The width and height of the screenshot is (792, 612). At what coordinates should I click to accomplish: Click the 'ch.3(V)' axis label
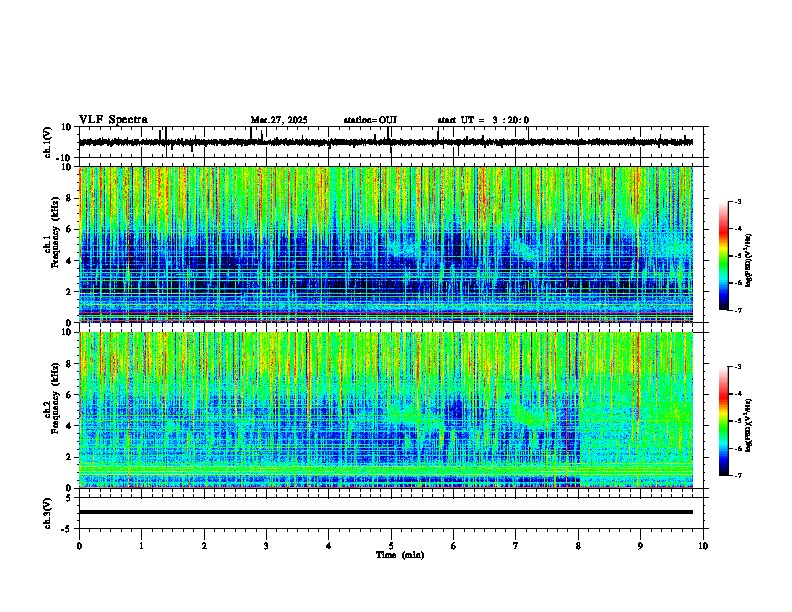click(x=48, y=513)
